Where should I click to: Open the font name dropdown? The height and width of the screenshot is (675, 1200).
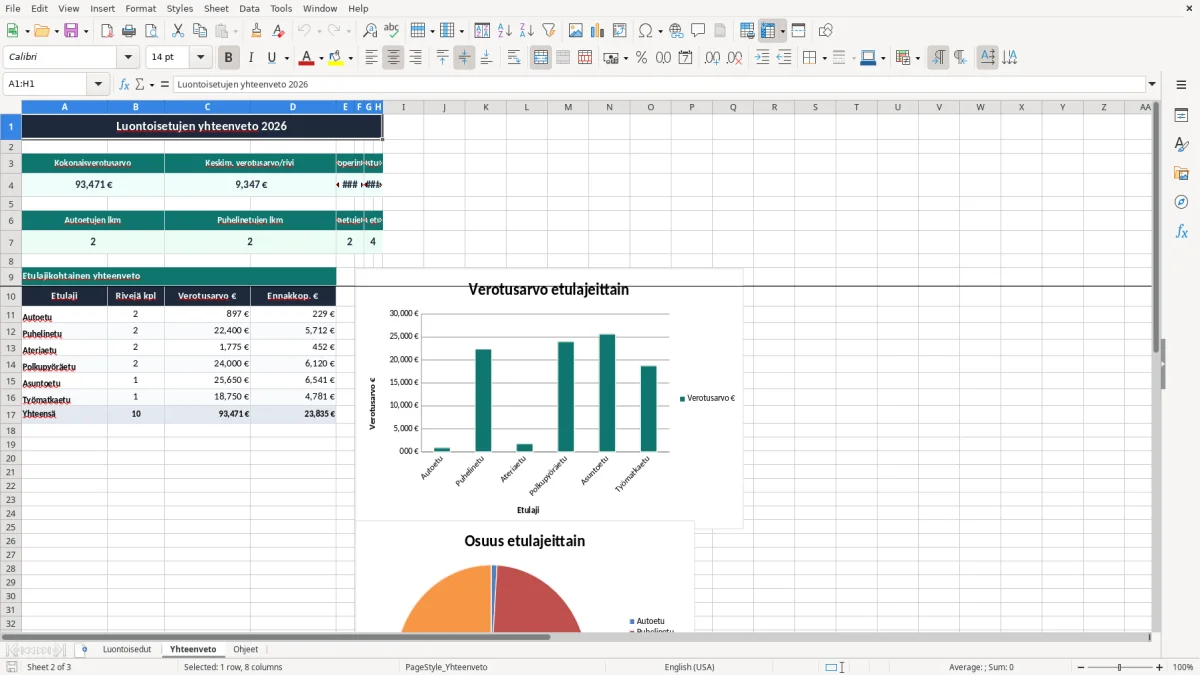click(x=127, y=58)
